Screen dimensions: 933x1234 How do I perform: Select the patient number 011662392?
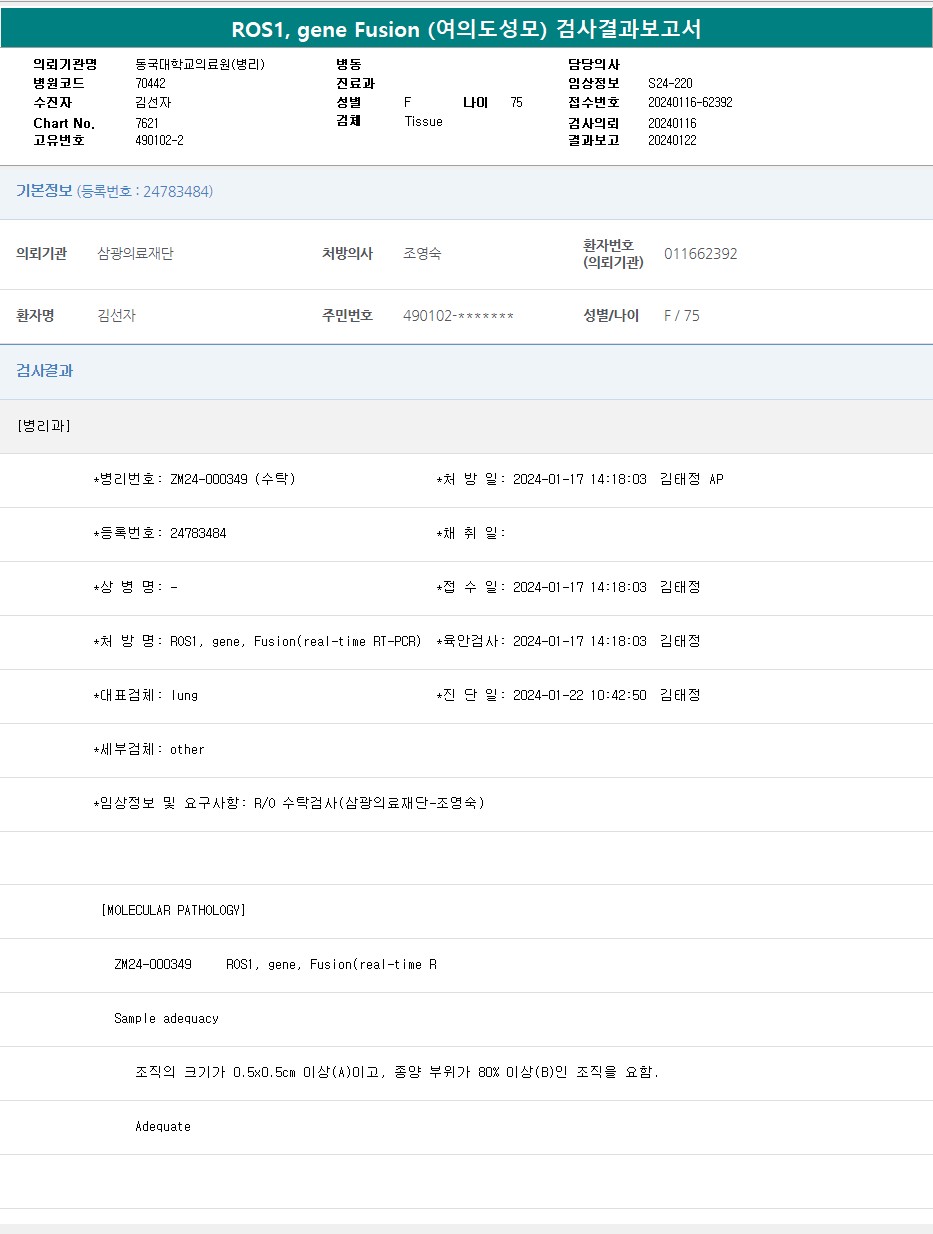pos(700,254)
